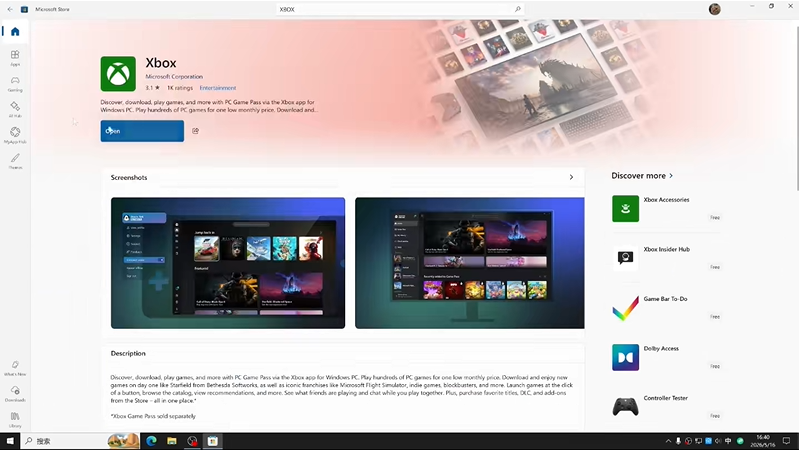Click the page vertical scrollbar

tap(796, 108)
